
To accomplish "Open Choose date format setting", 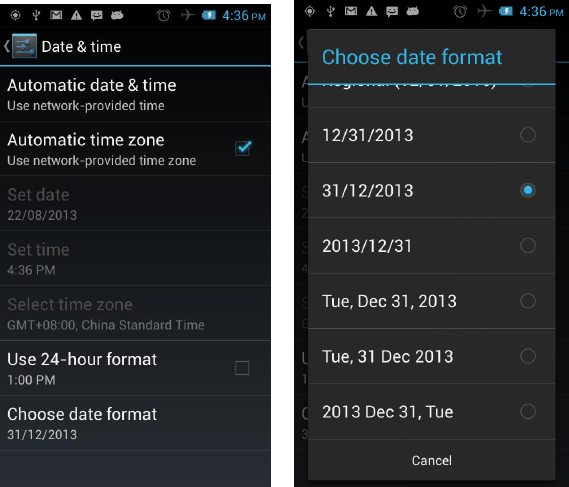I will (135, 423).
